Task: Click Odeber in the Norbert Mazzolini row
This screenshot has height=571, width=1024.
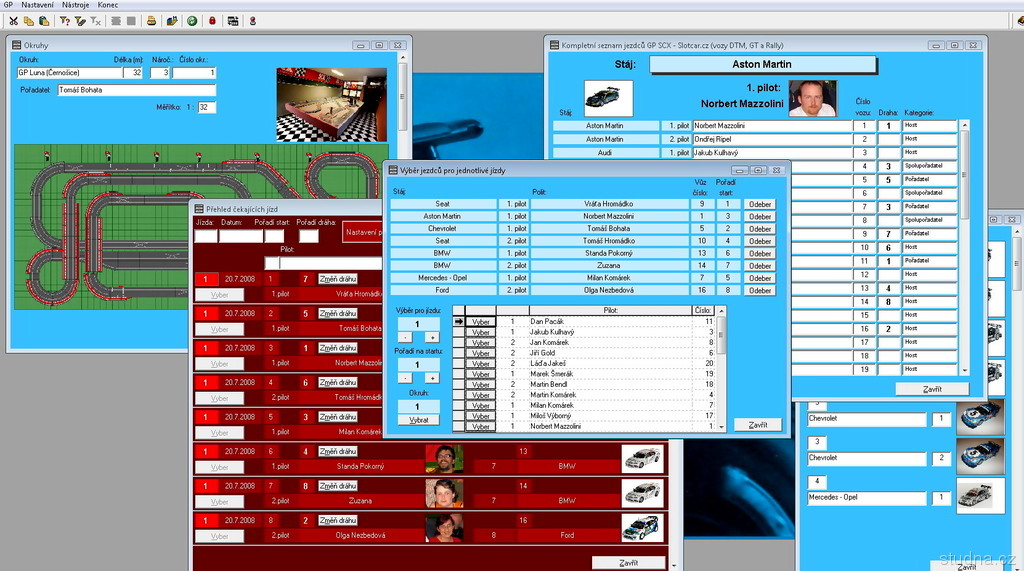Action: click(760, 217)
